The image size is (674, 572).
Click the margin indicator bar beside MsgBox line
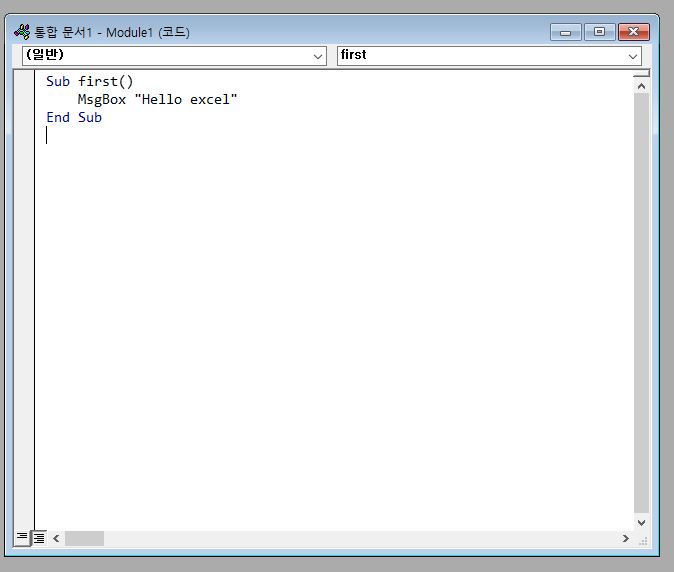tap(24, 99)
